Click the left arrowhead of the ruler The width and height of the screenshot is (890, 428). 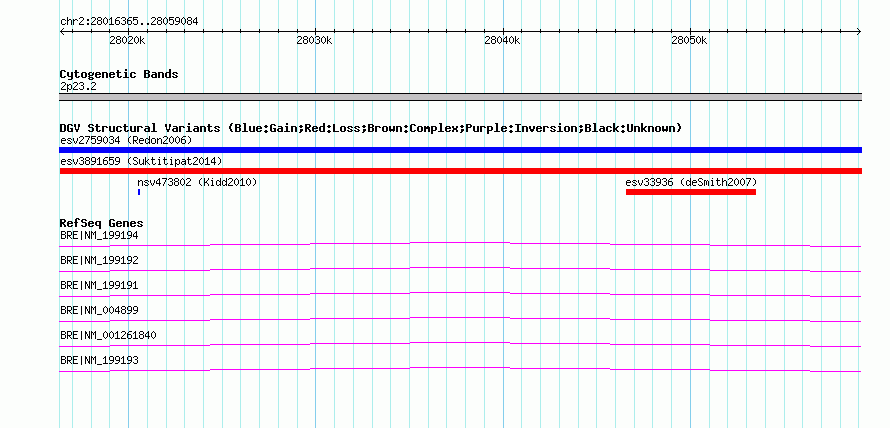(62, 31)
